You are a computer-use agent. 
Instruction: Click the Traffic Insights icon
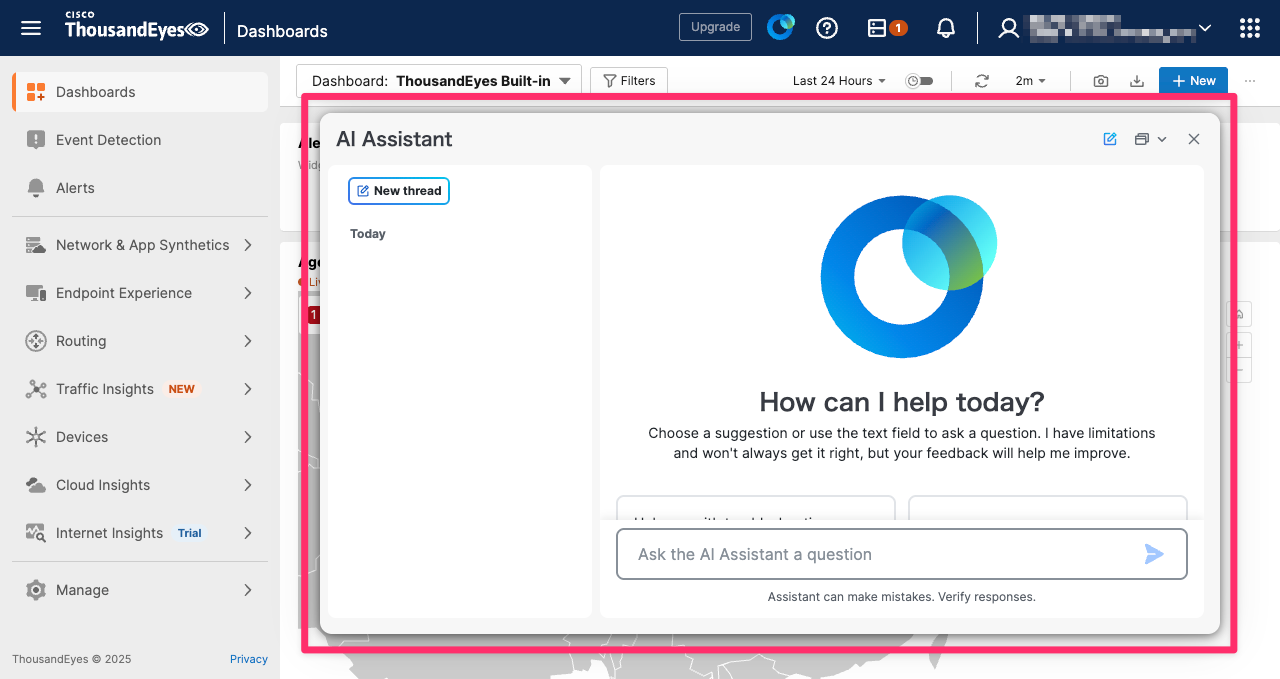(36, 389)
